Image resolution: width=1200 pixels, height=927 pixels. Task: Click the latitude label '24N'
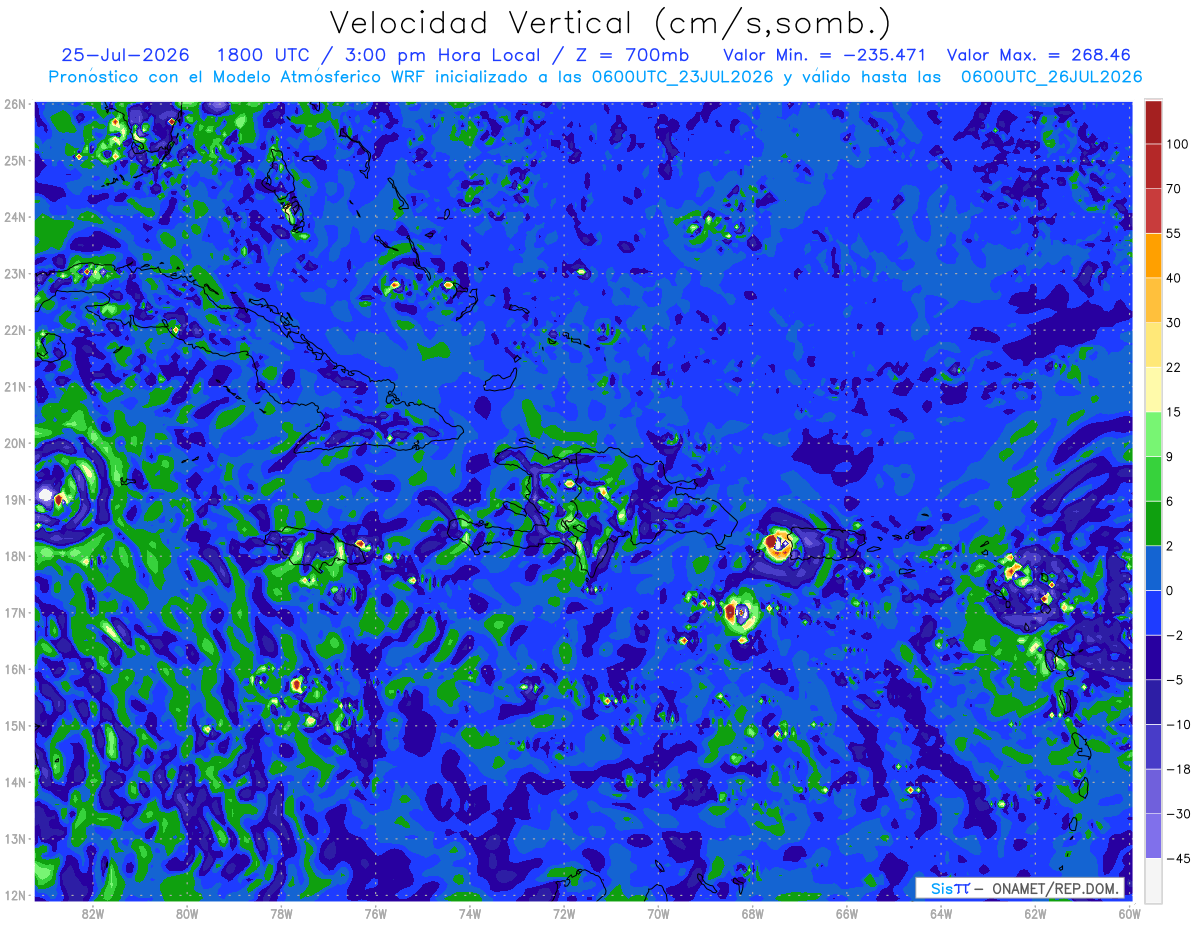pyautogui.click(x=14, y=217)
